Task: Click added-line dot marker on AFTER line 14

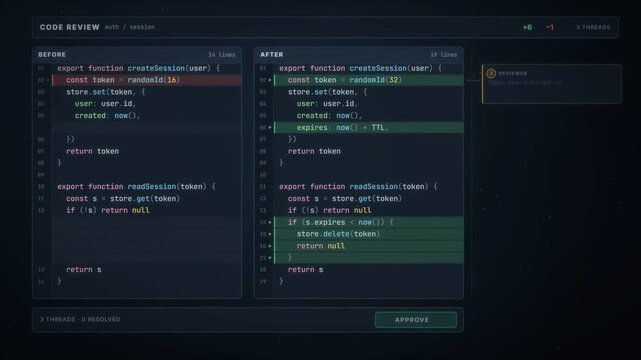Action: 270,222
